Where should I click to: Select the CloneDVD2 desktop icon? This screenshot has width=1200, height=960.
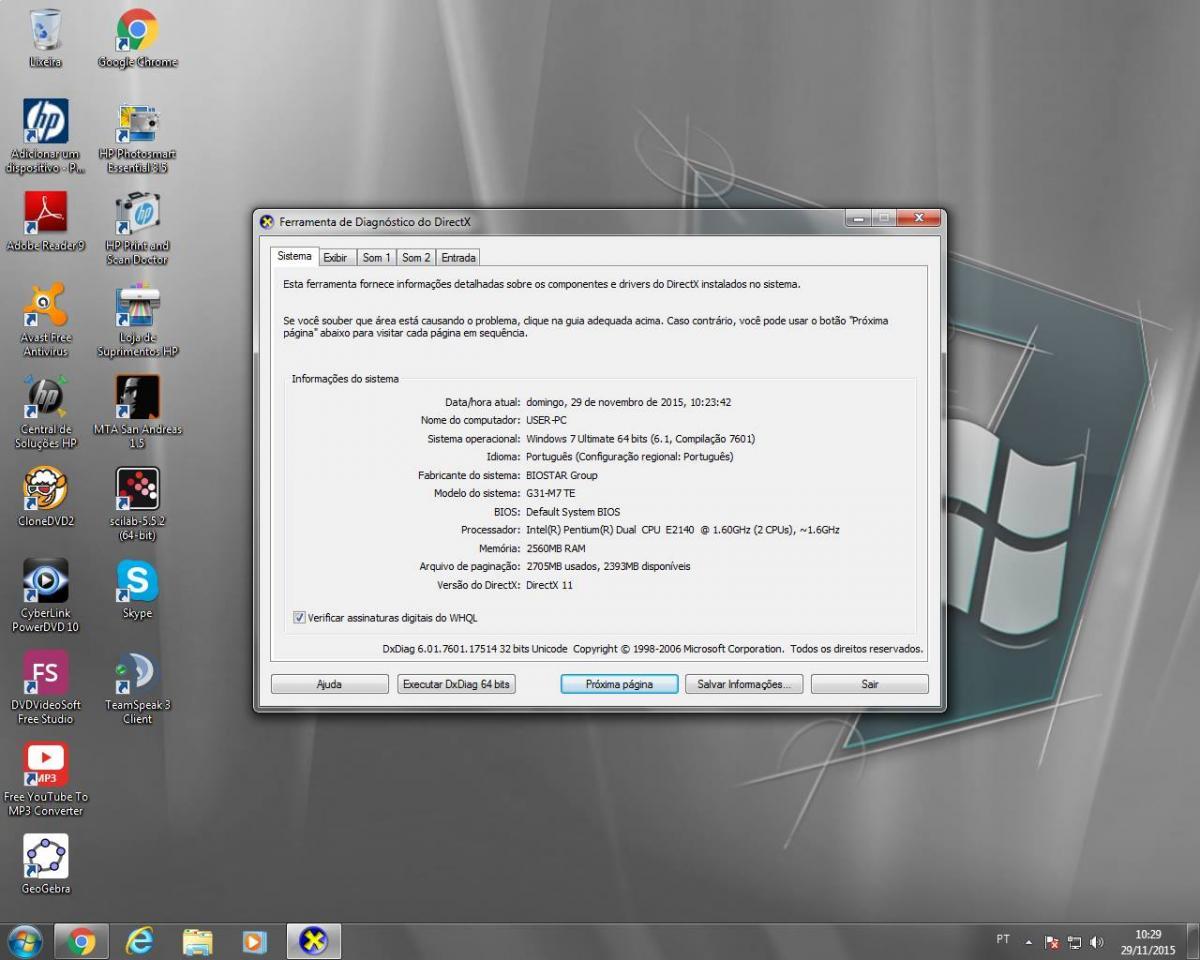point(45,497)
